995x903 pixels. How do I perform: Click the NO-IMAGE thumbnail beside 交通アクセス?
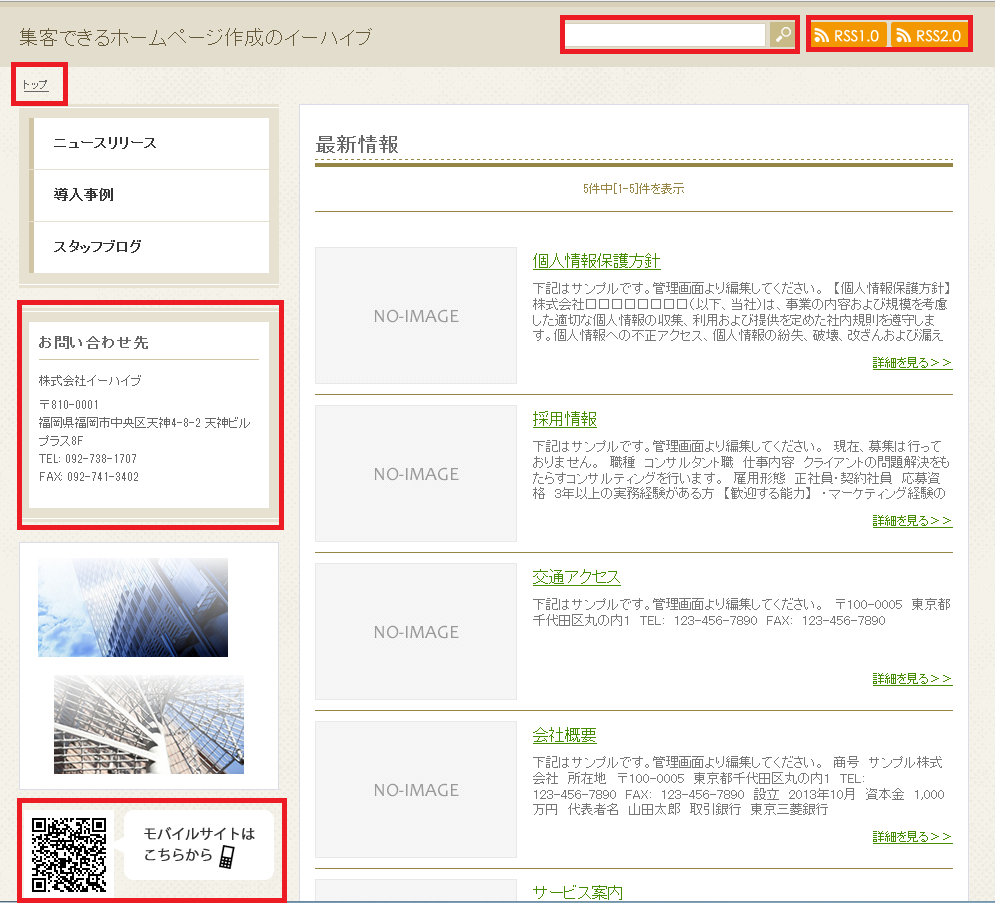tap(416, 631)
